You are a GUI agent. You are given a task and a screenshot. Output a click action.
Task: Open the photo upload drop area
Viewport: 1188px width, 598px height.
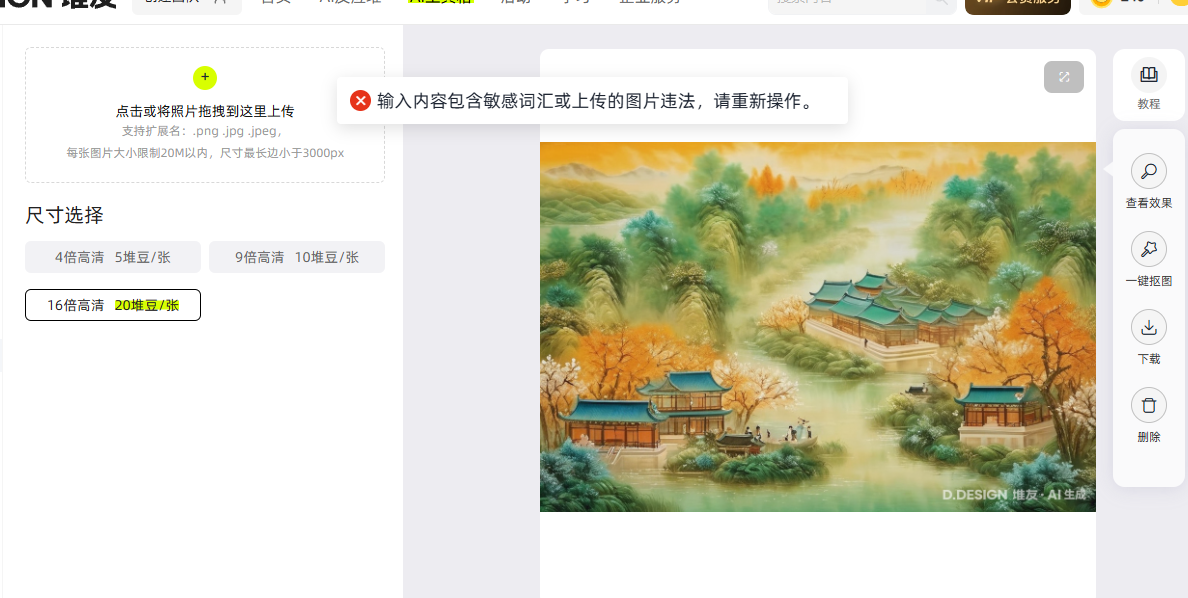point(205,115)
